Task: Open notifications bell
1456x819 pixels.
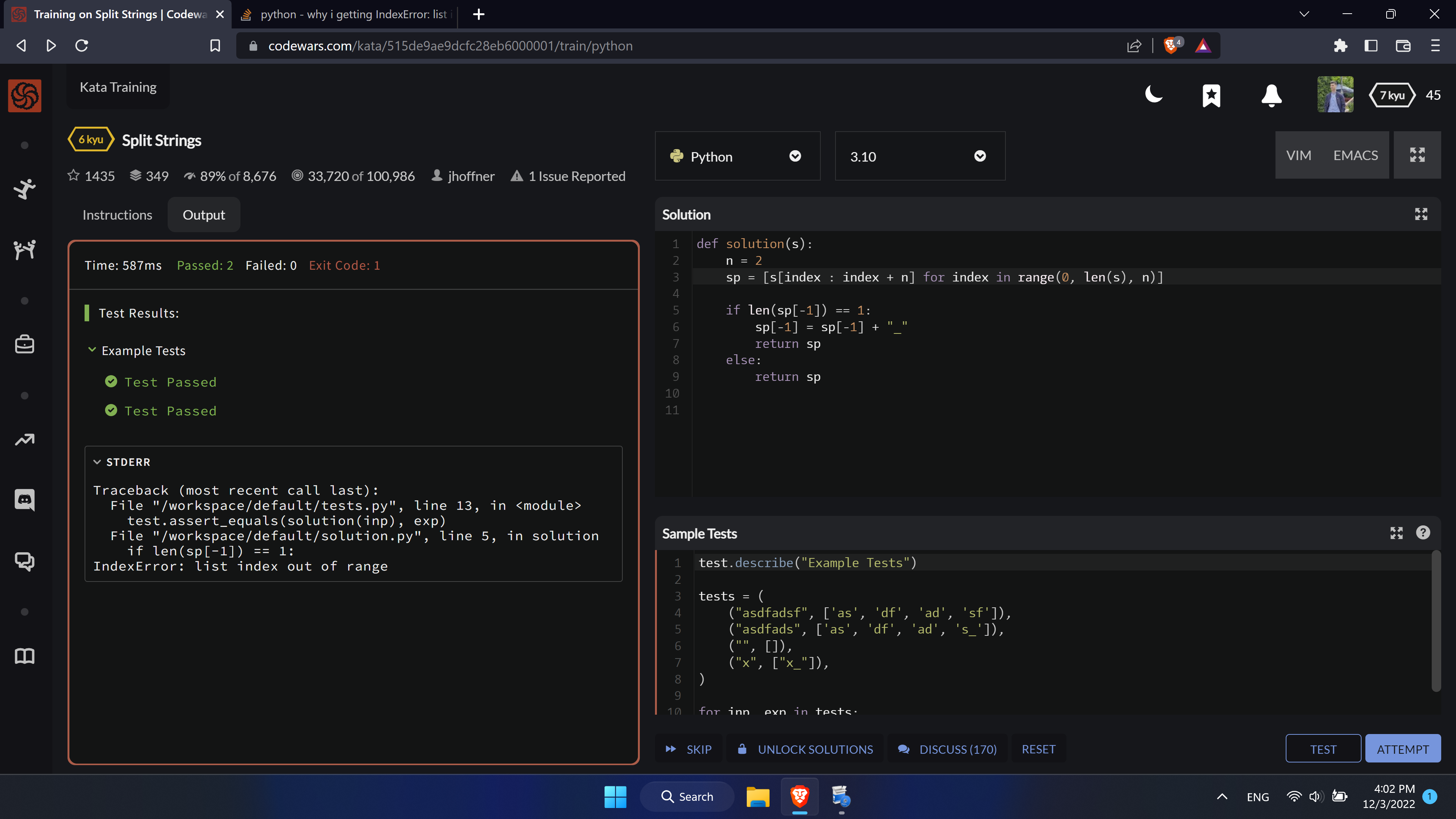Action: pos(1271,96)
